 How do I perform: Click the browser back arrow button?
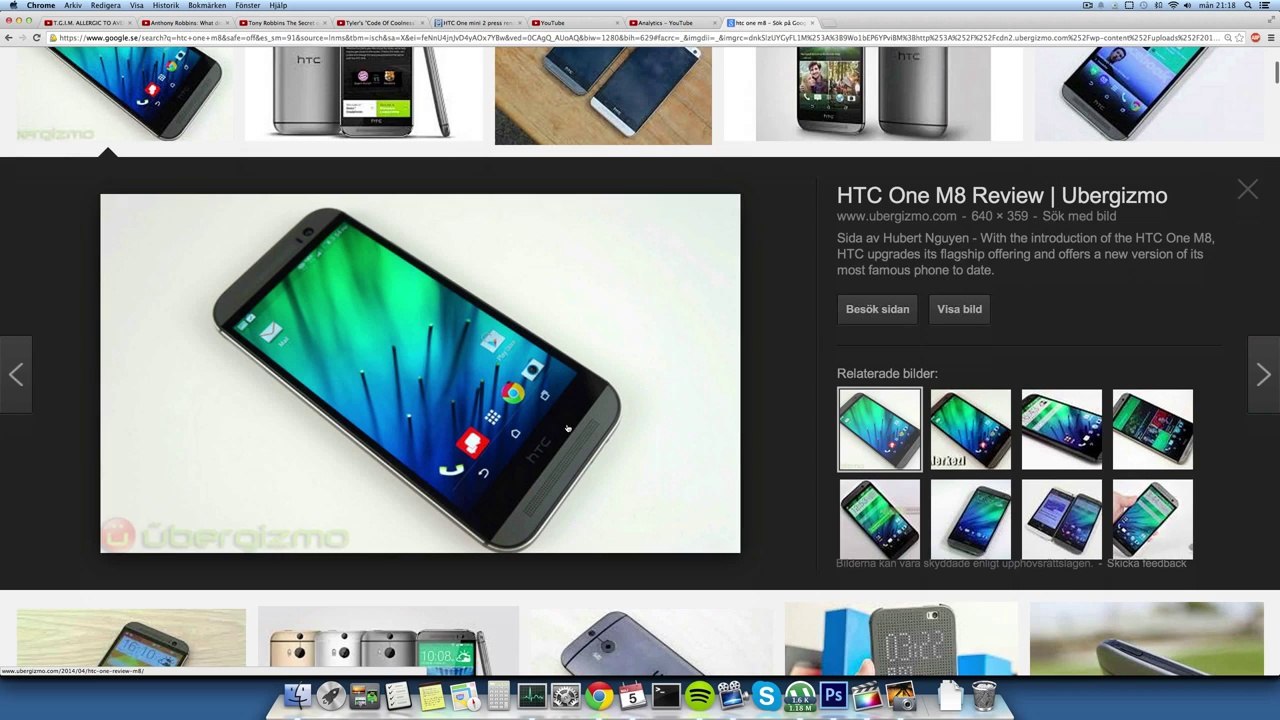pos(9,38)
